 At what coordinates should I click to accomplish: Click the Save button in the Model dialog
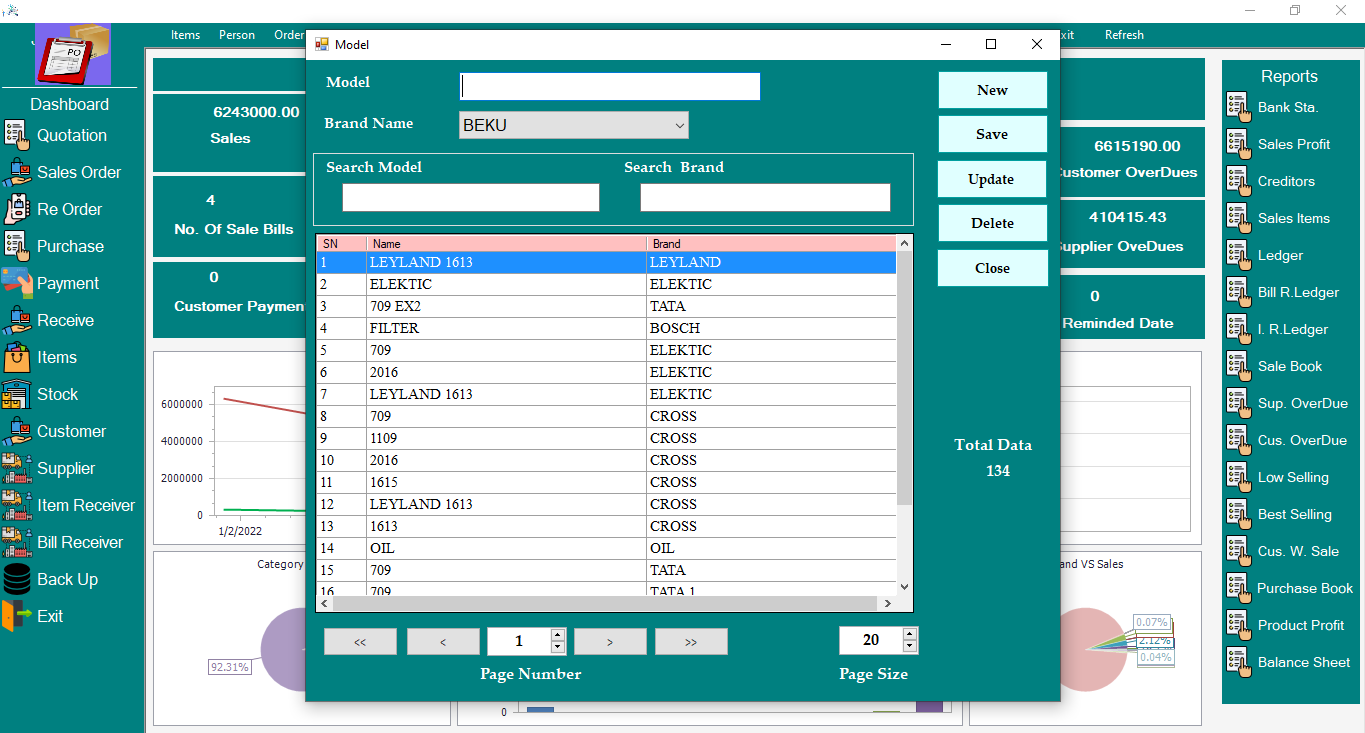tap(992, 134)
